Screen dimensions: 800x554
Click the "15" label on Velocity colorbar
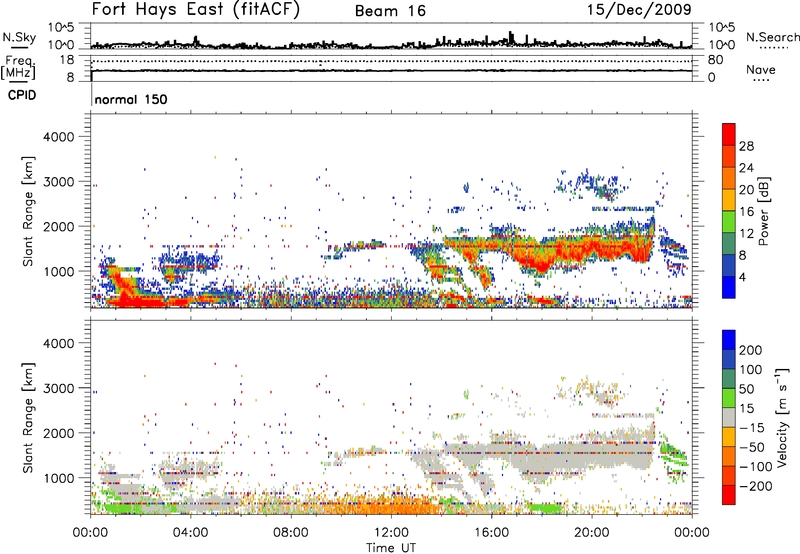pos(746,408)
